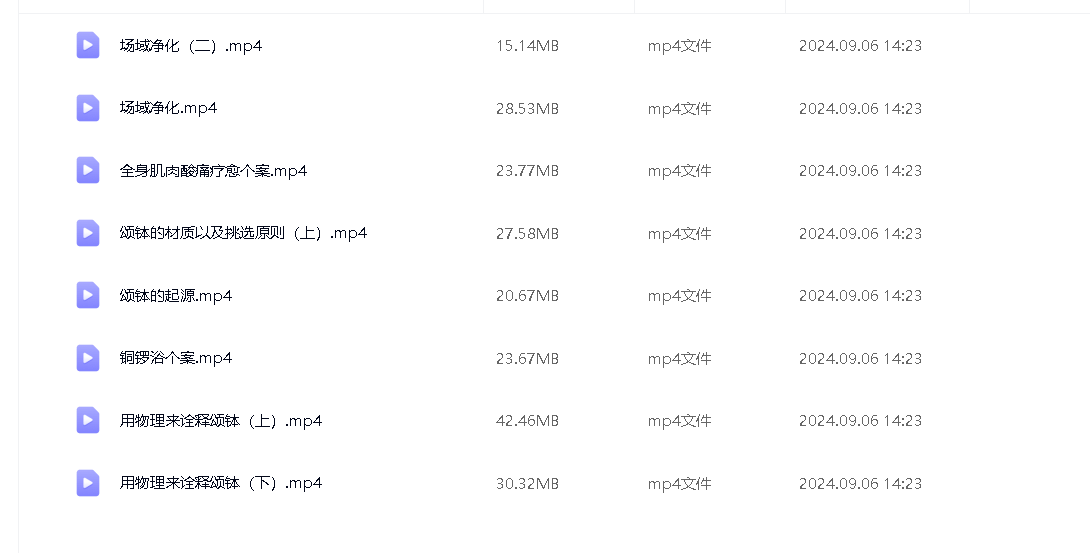Image resolution: width=1090 pixels, height=553 pixels.
Task: Open the file 场域净化.mp4
Action: point(168,108)
